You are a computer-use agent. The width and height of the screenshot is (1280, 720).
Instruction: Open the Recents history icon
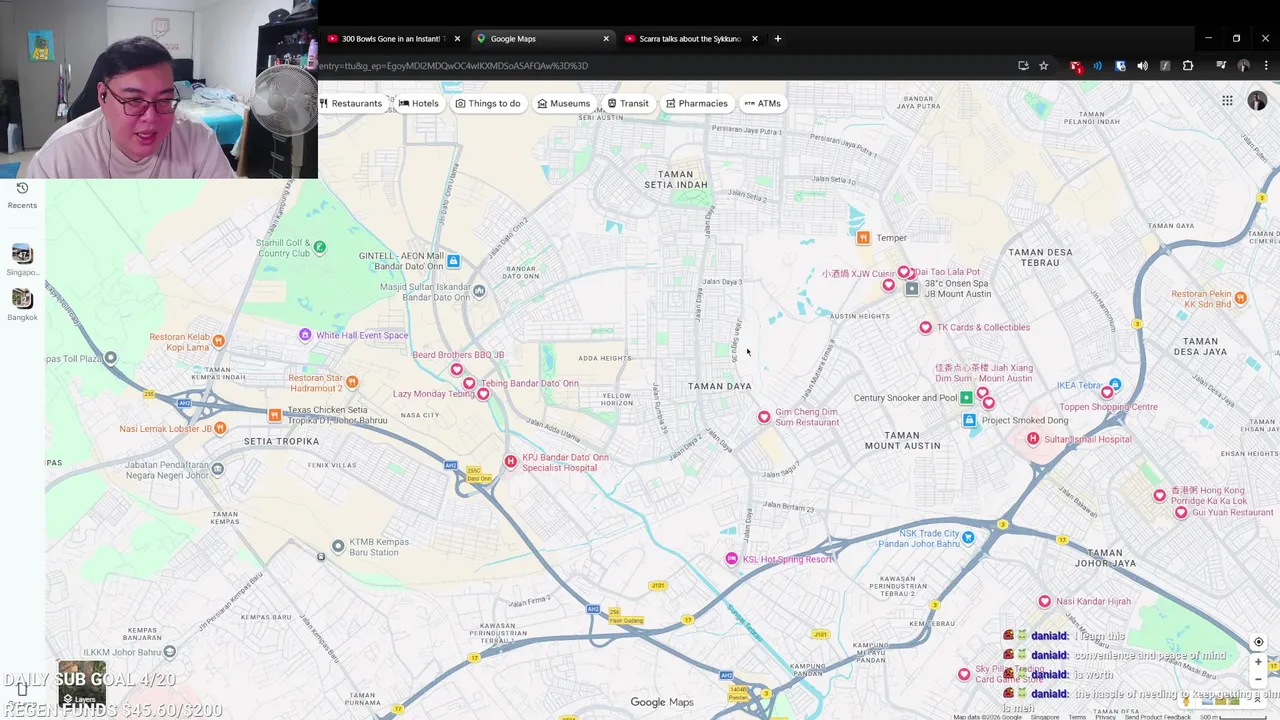tap(22, 188)
